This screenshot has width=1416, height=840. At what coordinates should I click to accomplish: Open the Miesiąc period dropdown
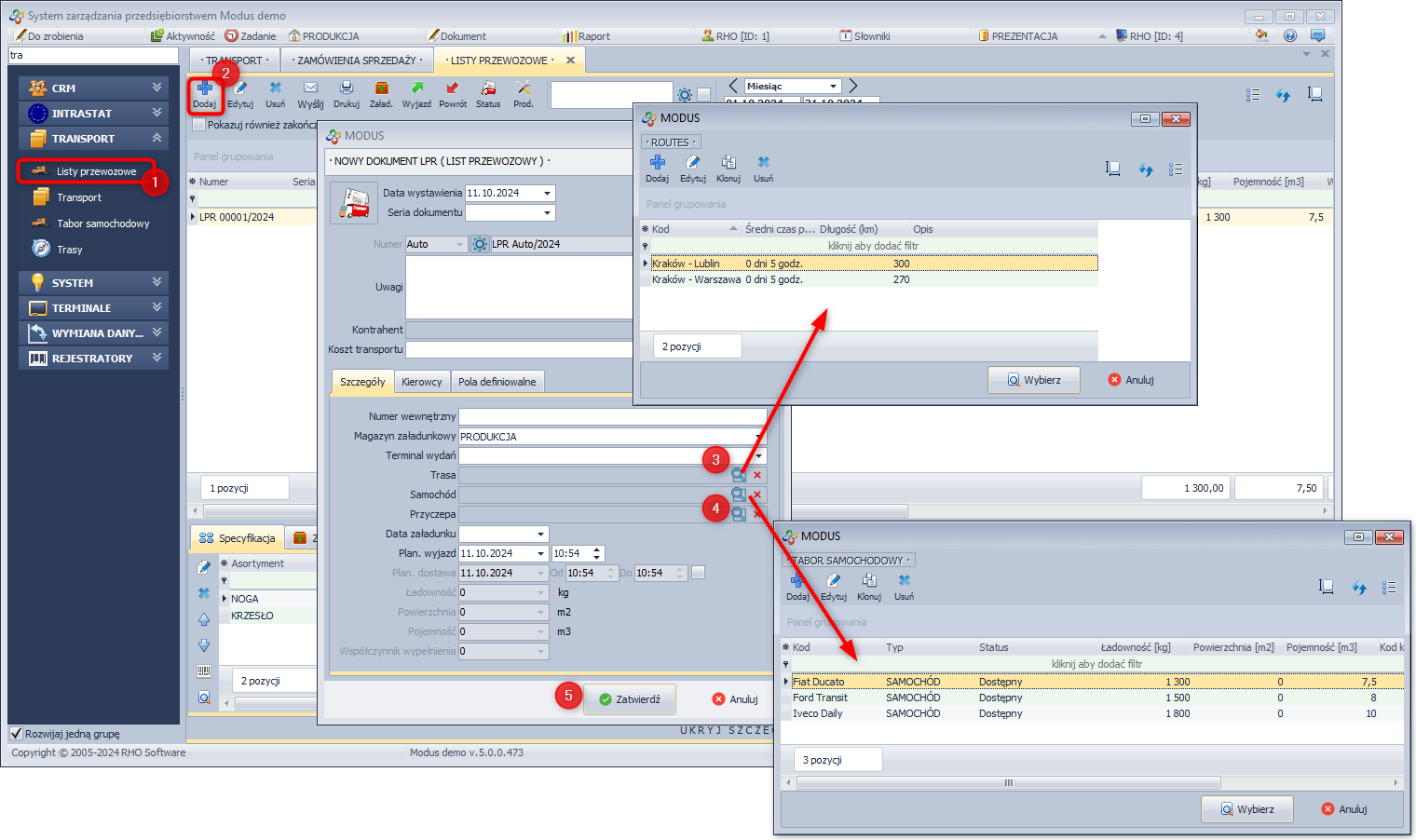pyautogui.click(x=833, y=87)
